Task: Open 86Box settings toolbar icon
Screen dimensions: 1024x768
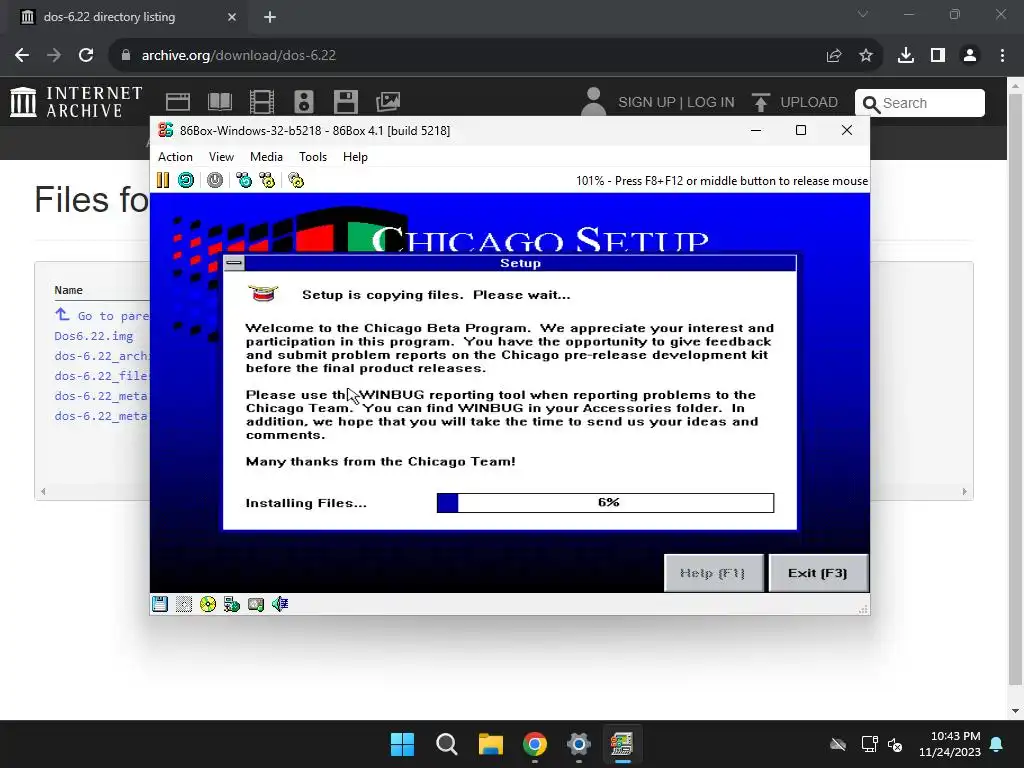Action: (x=296, y=180)
